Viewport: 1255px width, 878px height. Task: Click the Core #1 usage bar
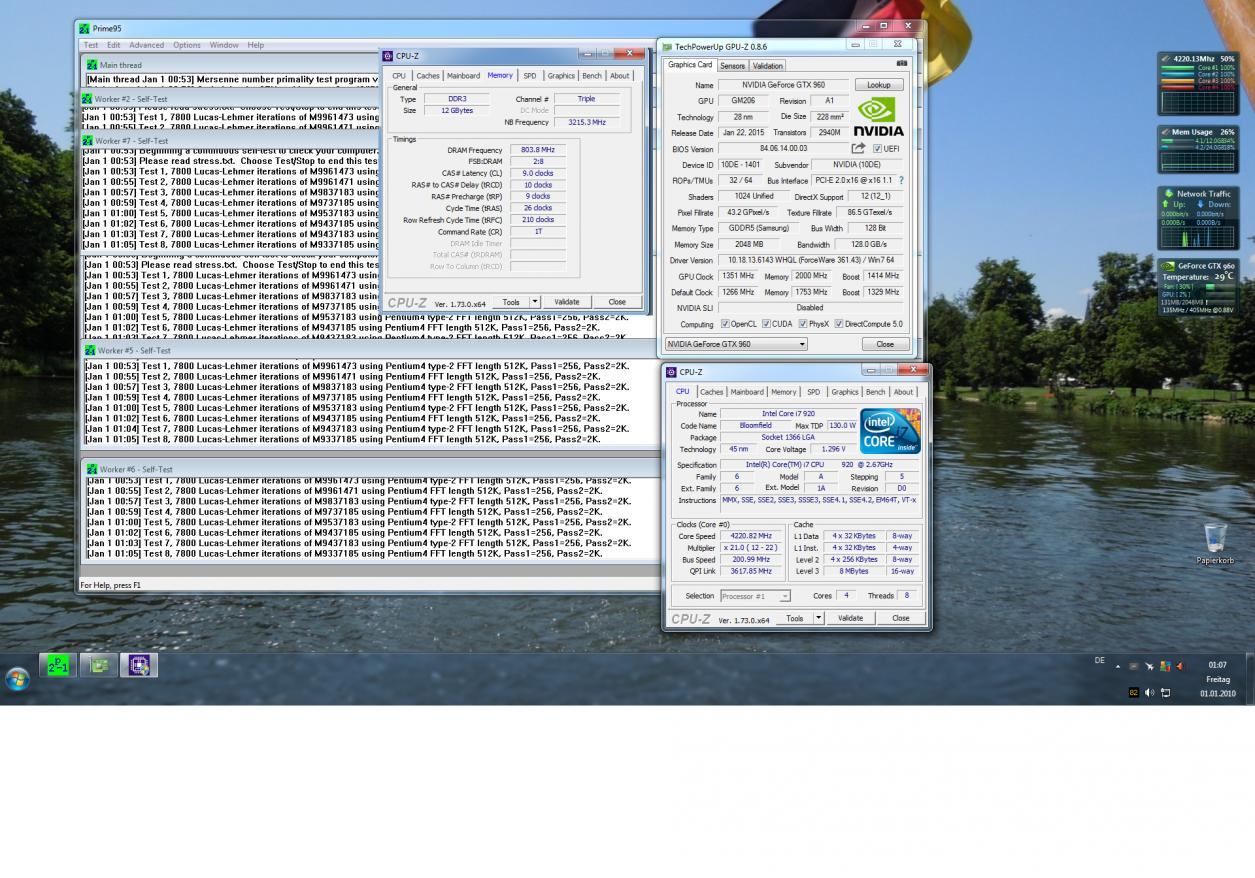pos(1179,68)
